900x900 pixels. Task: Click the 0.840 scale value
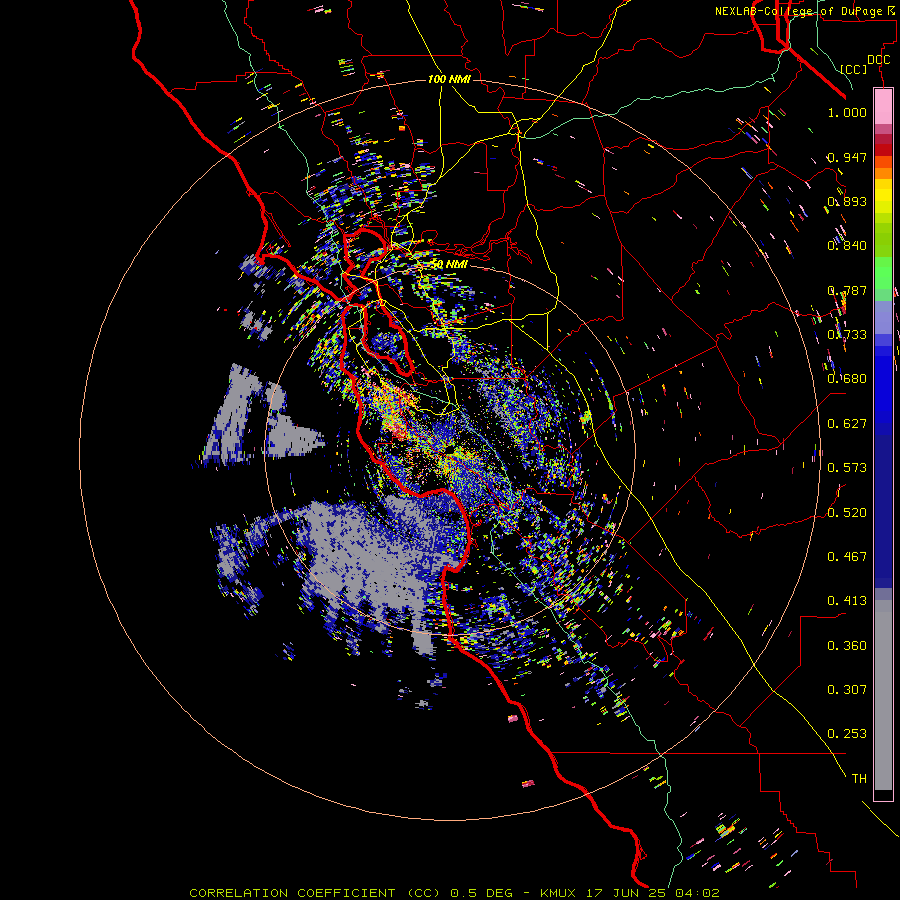point(847,246)
